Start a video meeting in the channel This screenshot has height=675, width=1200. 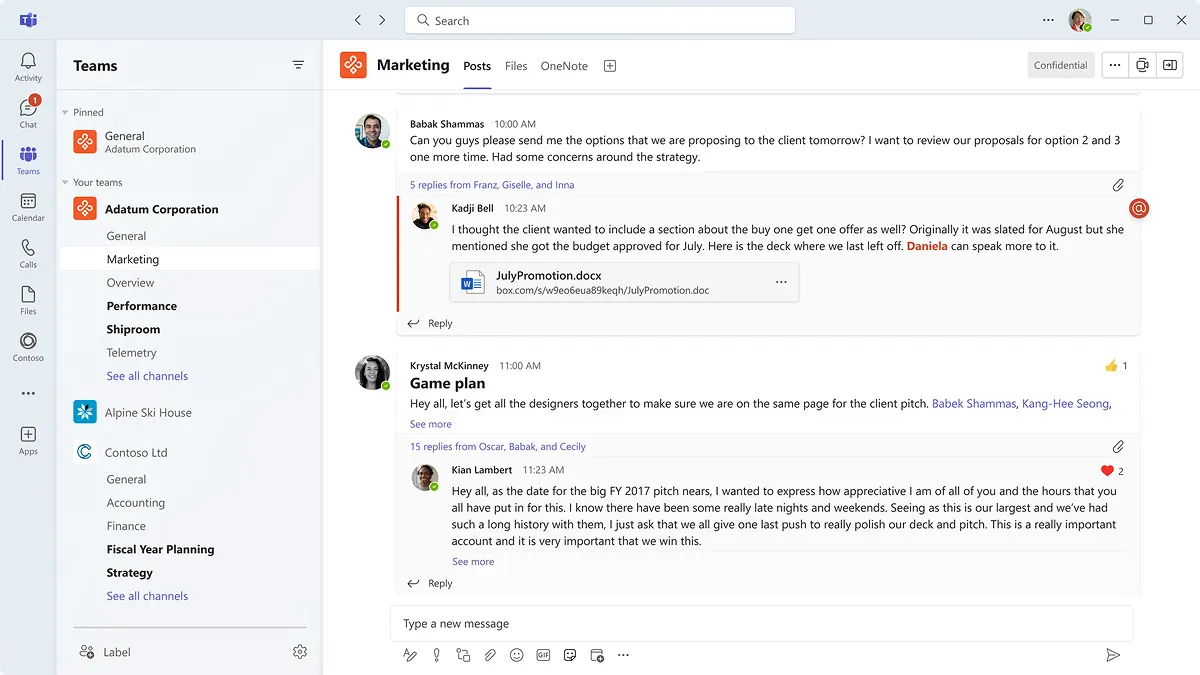1142,65
